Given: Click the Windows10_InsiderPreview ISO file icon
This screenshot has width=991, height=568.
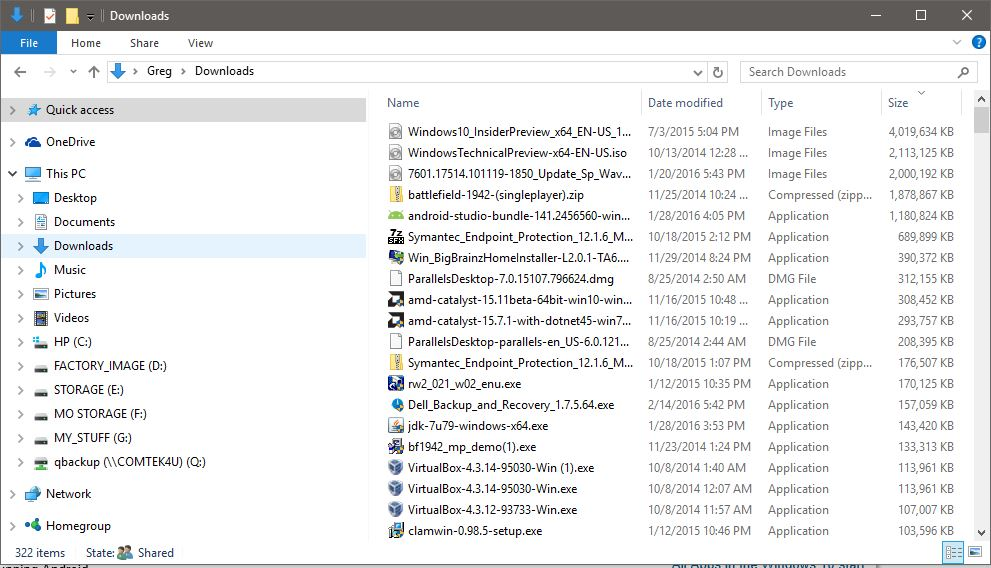Looking at the screenshot, I should coord(396,132).
